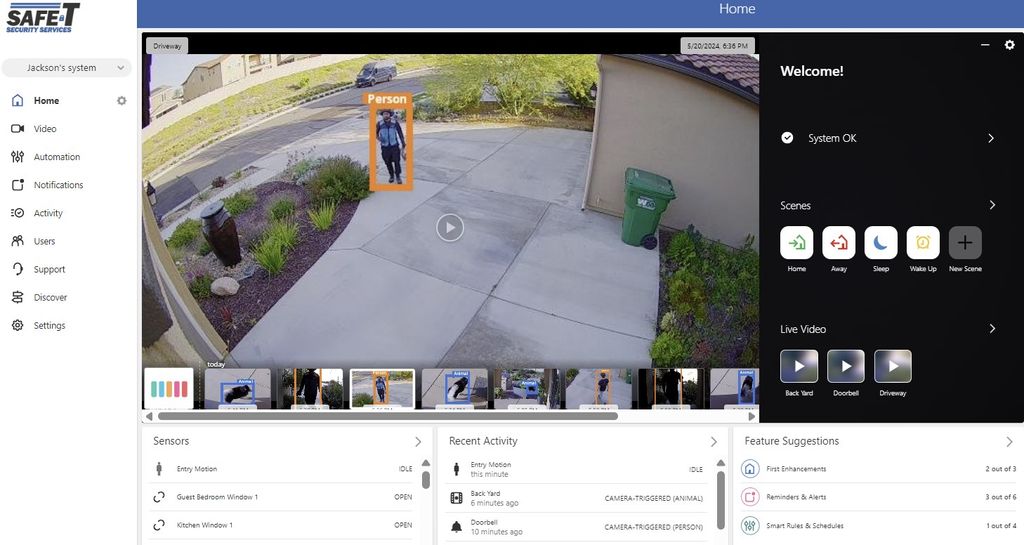Open welcome panel settings gear
The height and width of the screenshot is (545, 1024).
[x=1009, y=45]
